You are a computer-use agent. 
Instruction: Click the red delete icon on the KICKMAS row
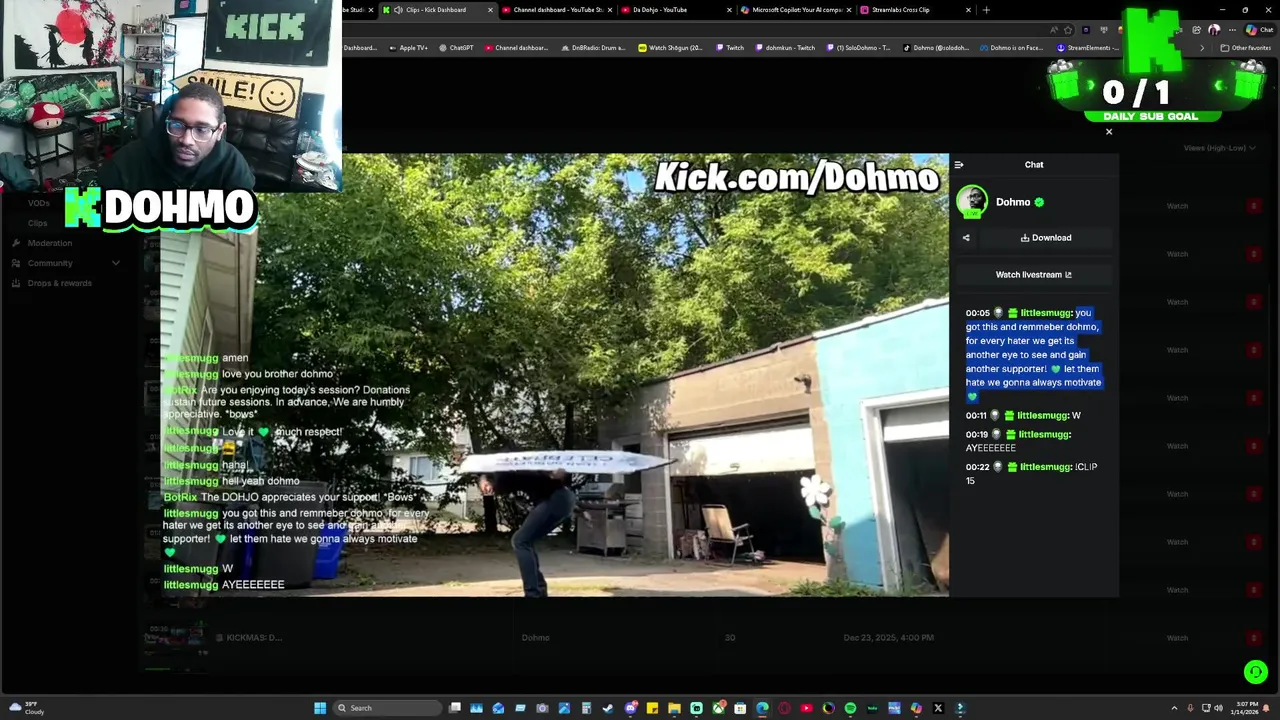pyautogui.click(x=1254, y=638)
